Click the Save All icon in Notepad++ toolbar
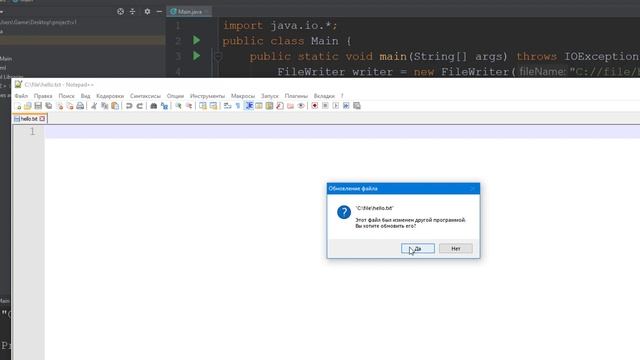Screen dimensions: 640x360 click(49, 106)
